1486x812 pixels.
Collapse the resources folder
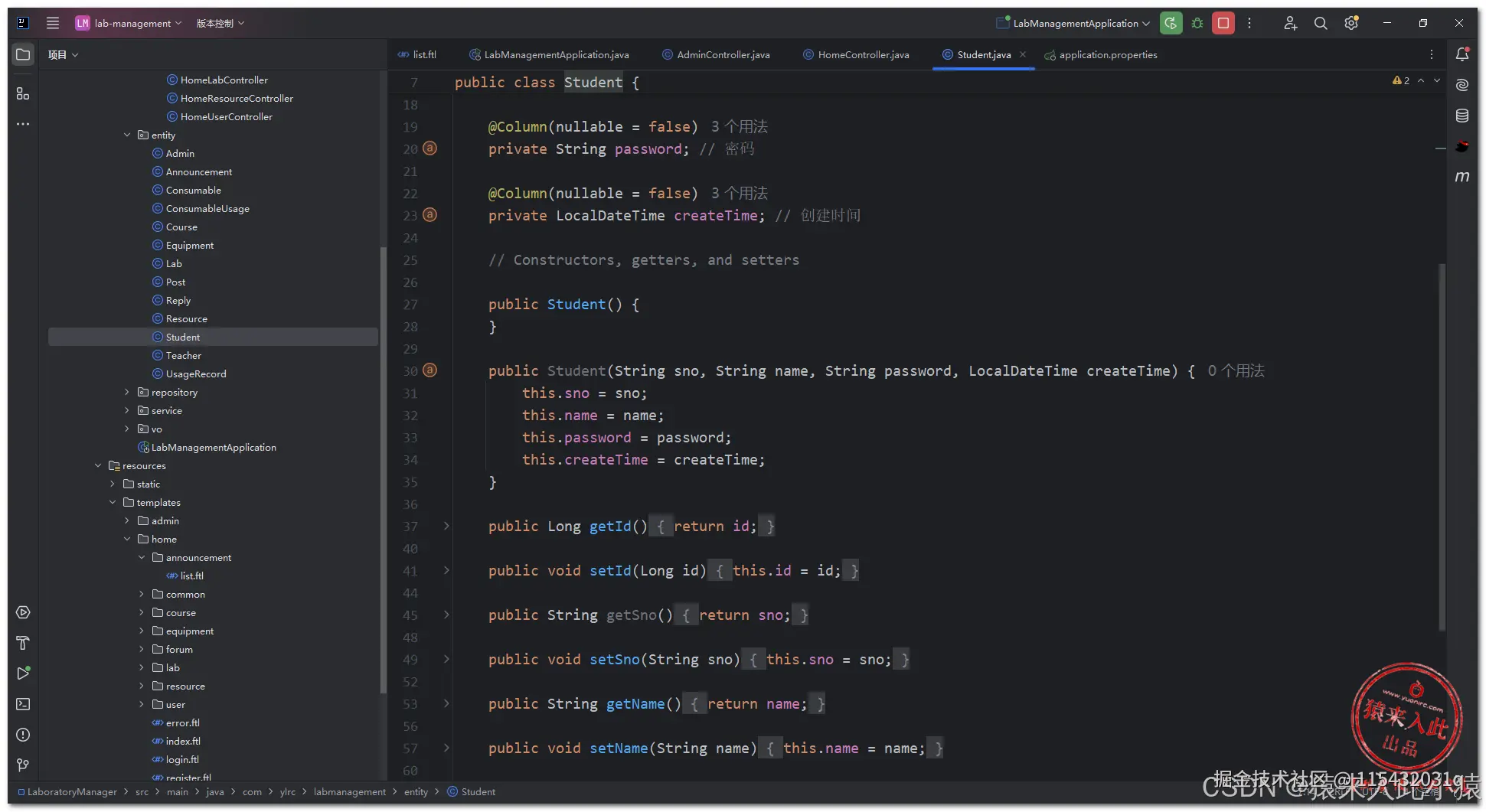98,465
